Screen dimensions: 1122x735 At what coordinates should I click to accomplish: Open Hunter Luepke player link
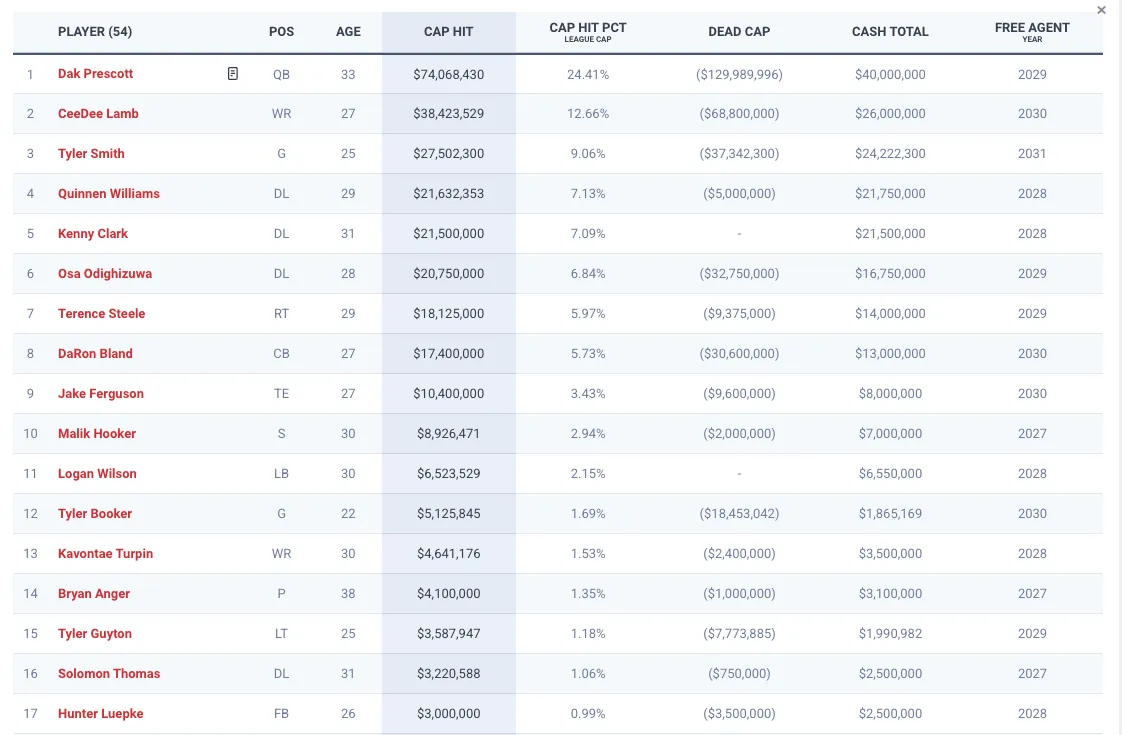[100, 714]
